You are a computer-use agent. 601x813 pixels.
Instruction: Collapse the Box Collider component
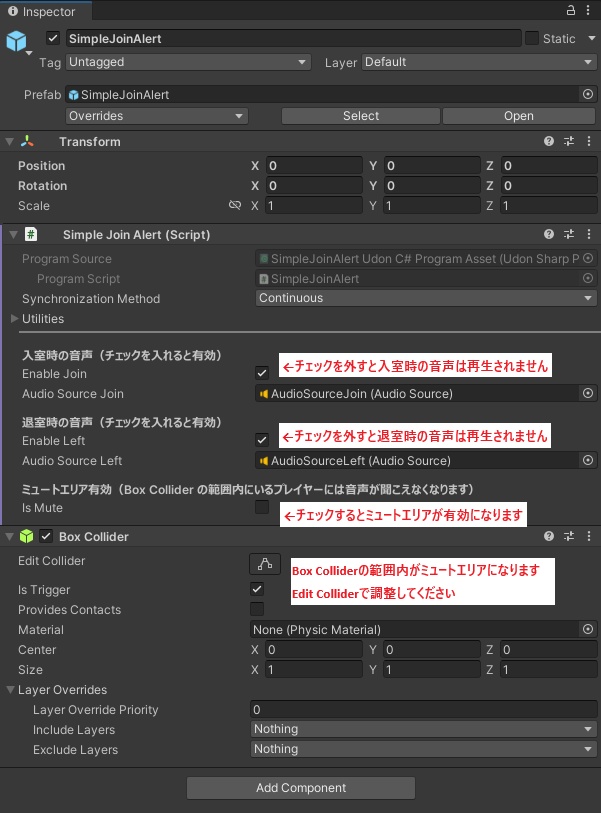point(9,537)
